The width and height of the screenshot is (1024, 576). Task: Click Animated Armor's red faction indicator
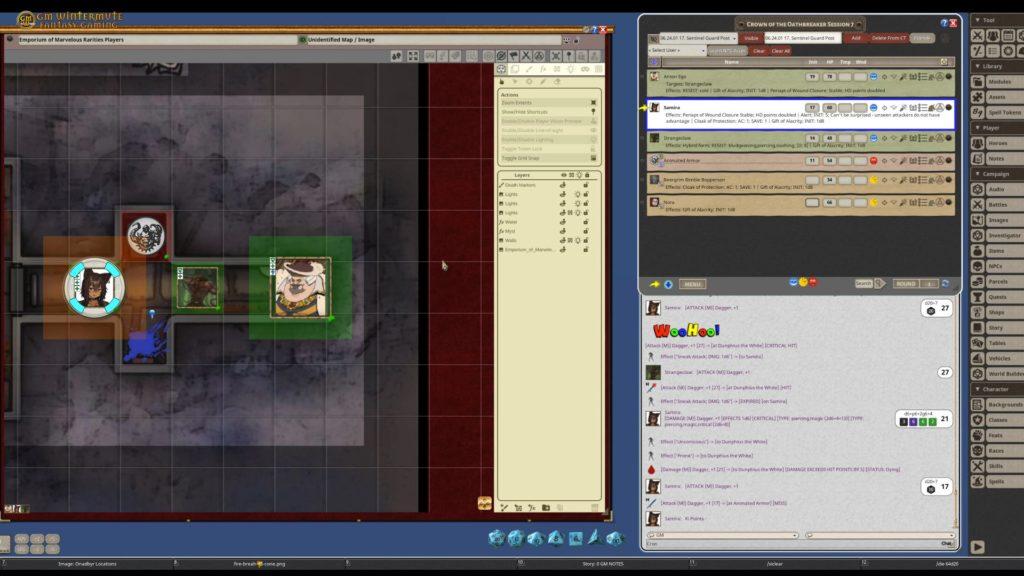click(x=873, y=161)
